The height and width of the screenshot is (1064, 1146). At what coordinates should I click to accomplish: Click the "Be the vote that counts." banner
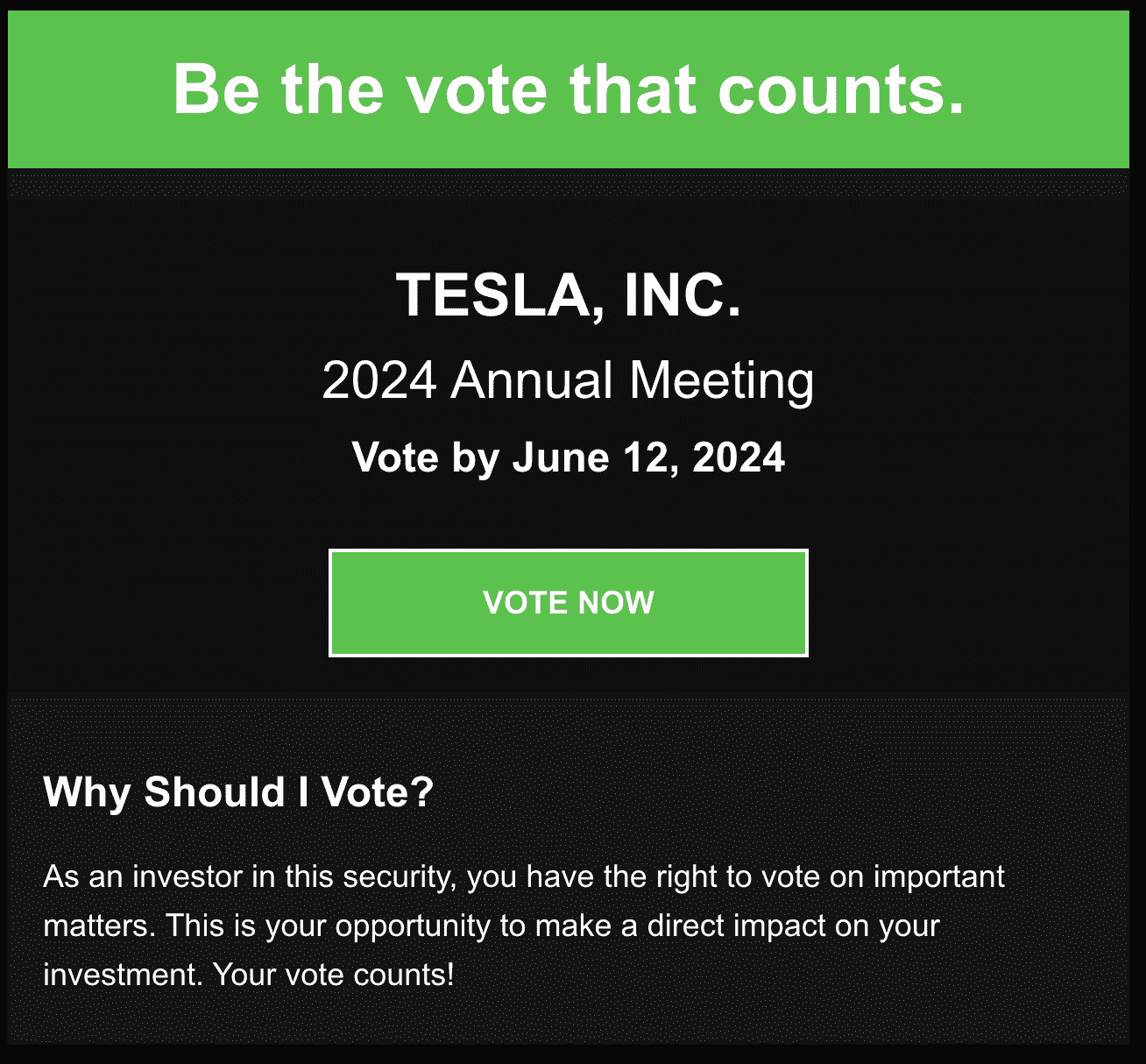(568, 89)
